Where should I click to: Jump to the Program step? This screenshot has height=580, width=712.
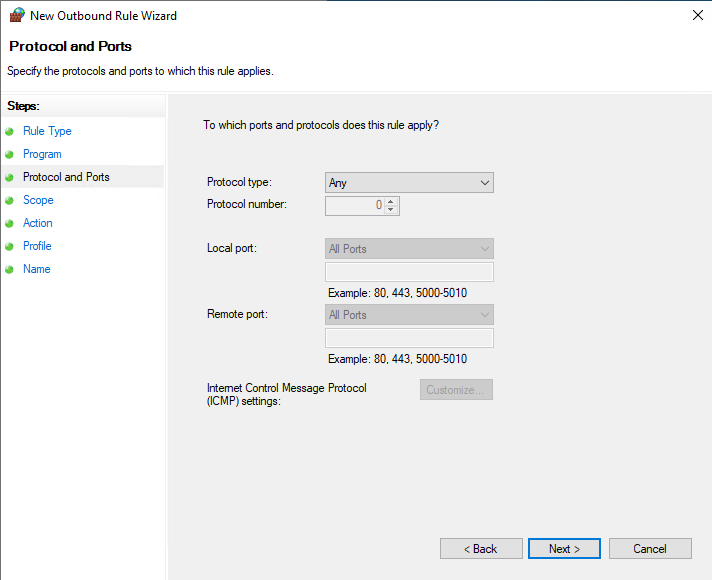(42, 154)
